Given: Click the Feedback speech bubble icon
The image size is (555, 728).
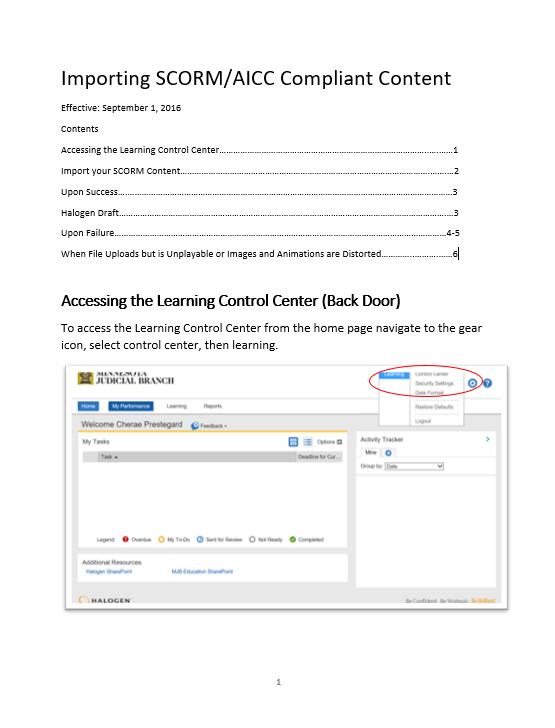Looking at the screenshot, I should point(195,425).
